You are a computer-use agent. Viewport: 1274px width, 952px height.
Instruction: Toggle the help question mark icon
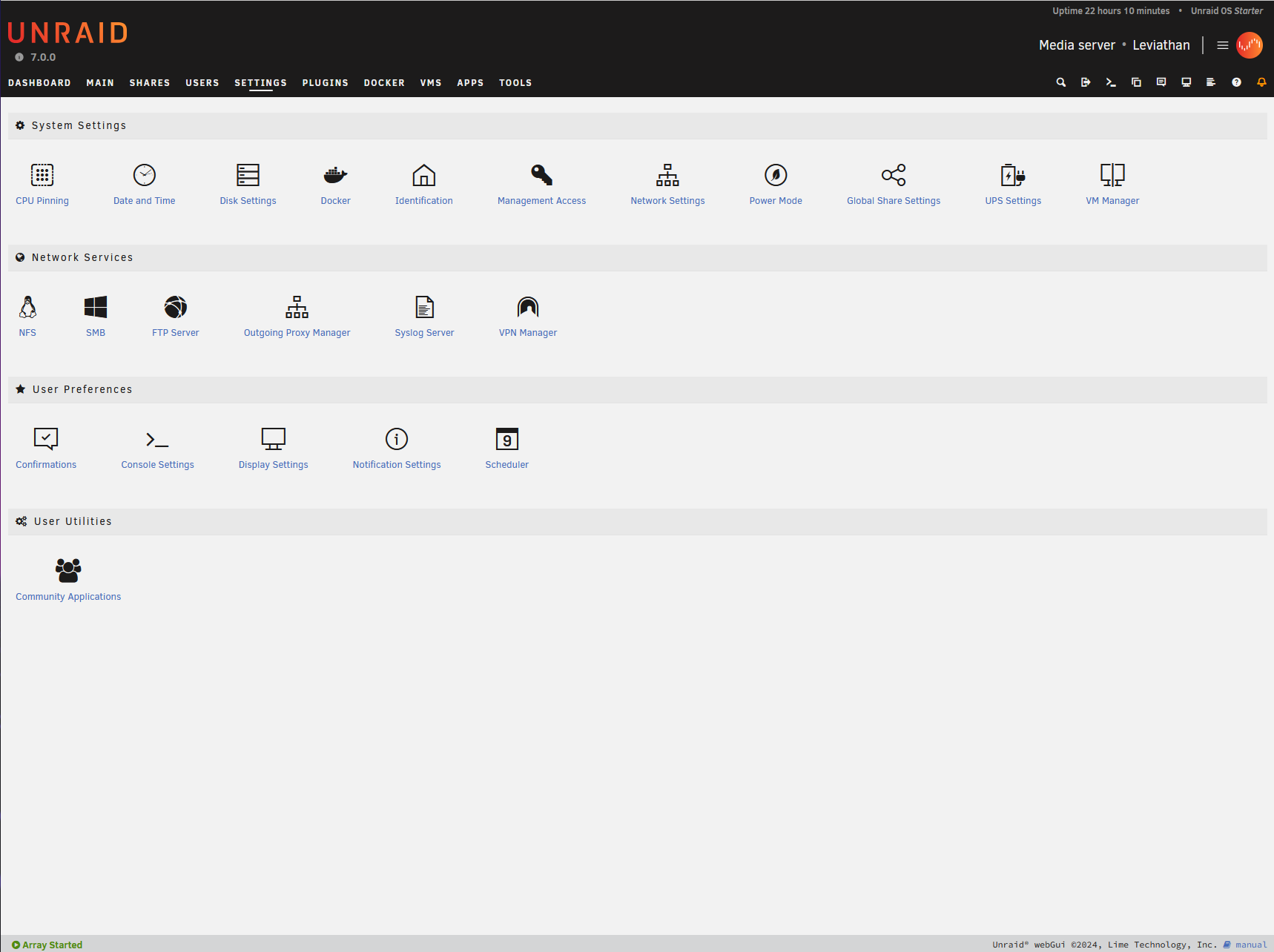(x=1236, y=82)
